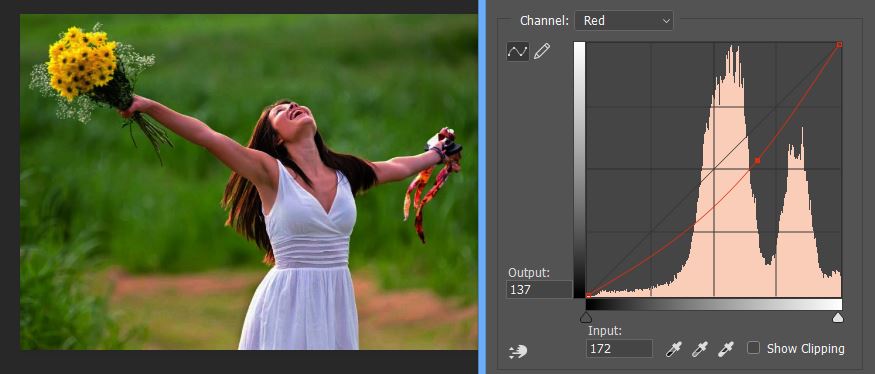Pick the gray point eyedropper

(699, 349)
